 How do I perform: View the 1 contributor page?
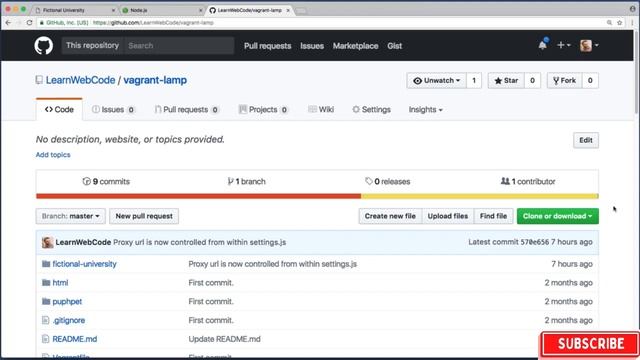coord(528,181)
